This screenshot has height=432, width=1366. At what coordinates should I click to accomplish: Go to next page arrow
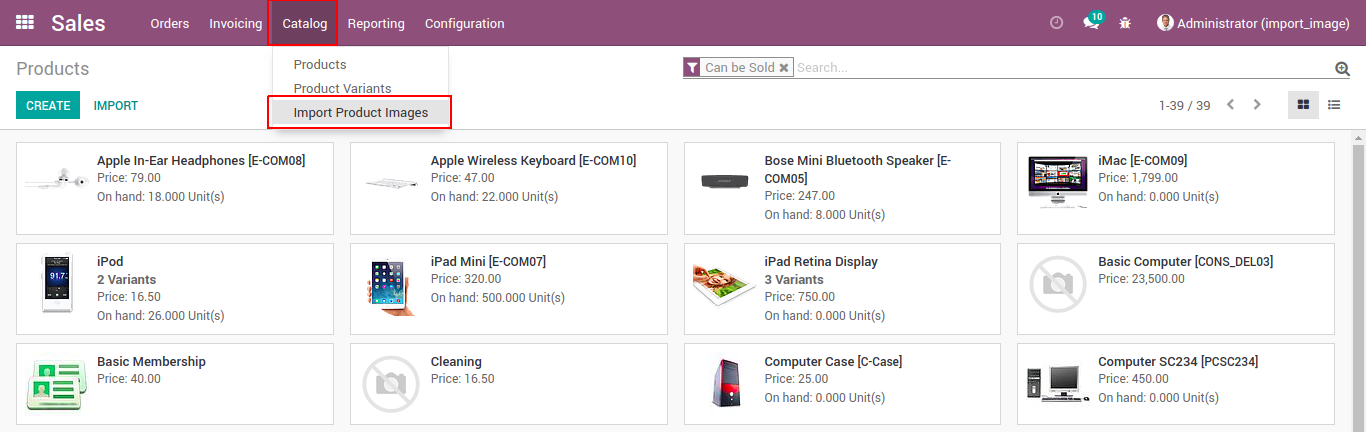[1257, 105]
